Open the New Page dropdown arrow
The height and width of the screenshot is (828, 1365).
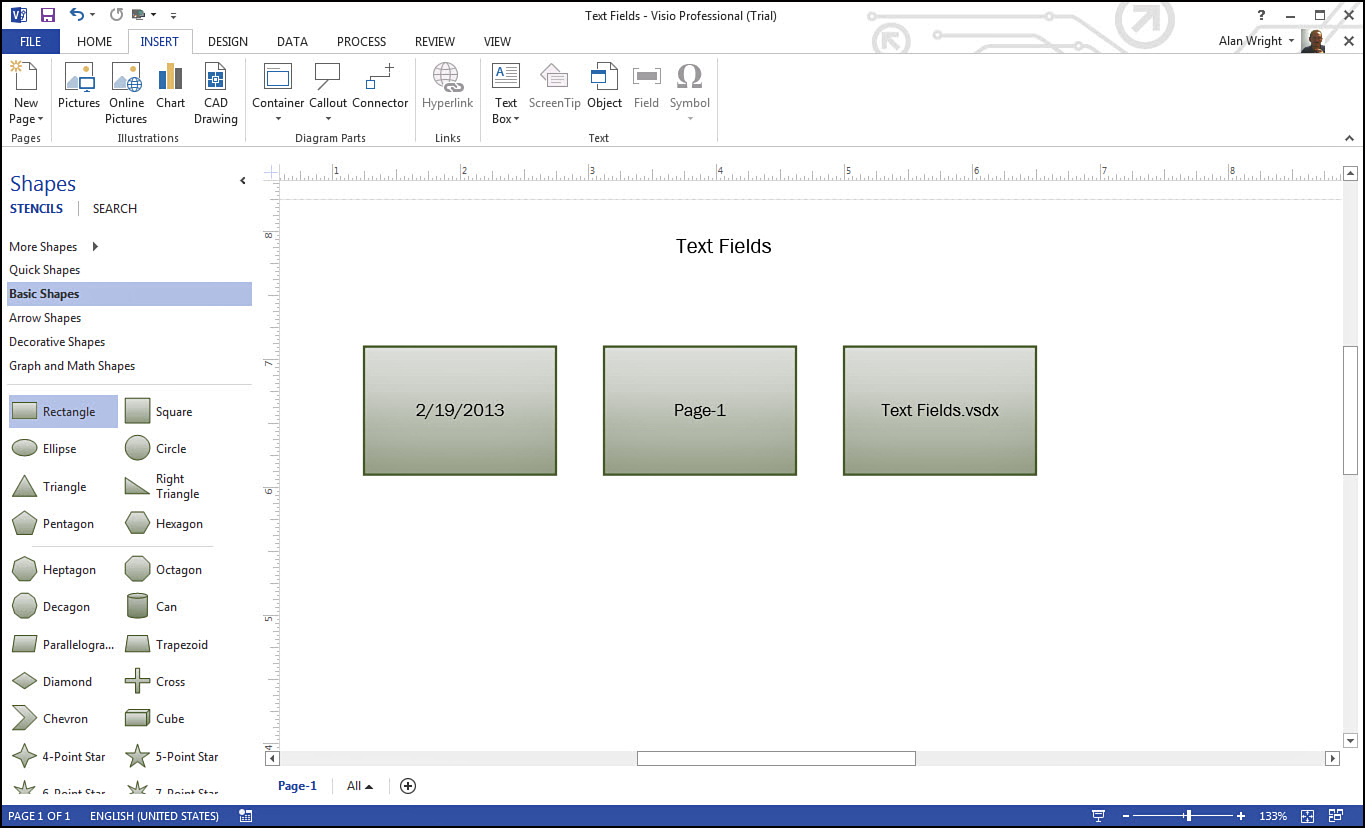pyautogui.click(x=40, y=119)
